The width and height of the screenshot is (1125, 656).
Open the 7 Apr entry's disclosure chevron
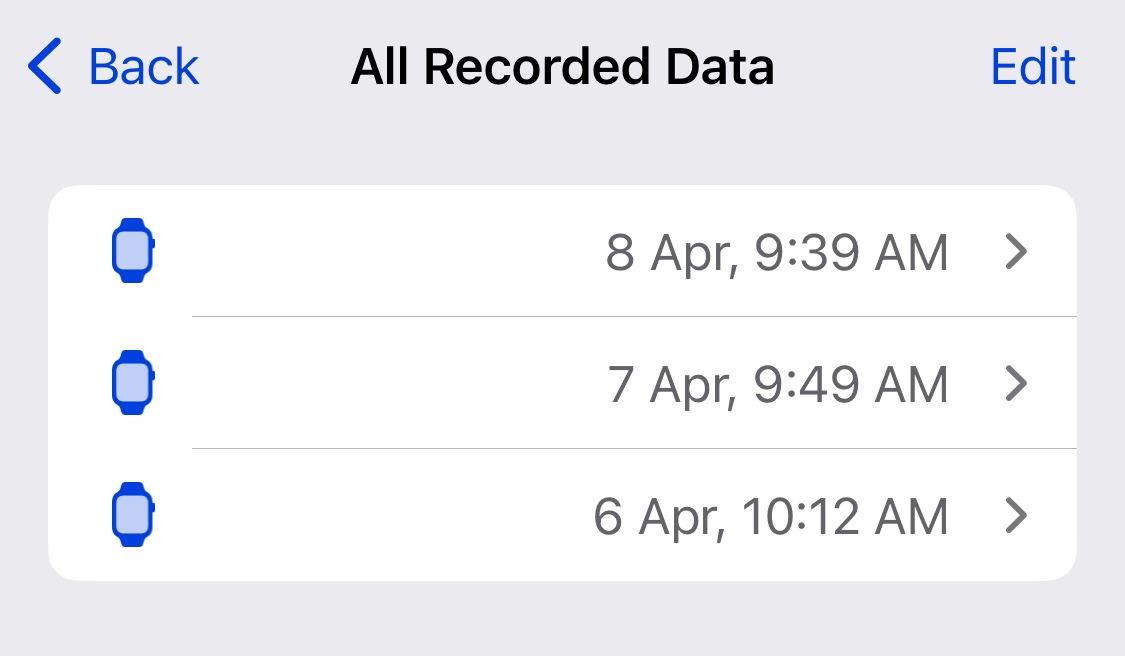coord(1015,384)
